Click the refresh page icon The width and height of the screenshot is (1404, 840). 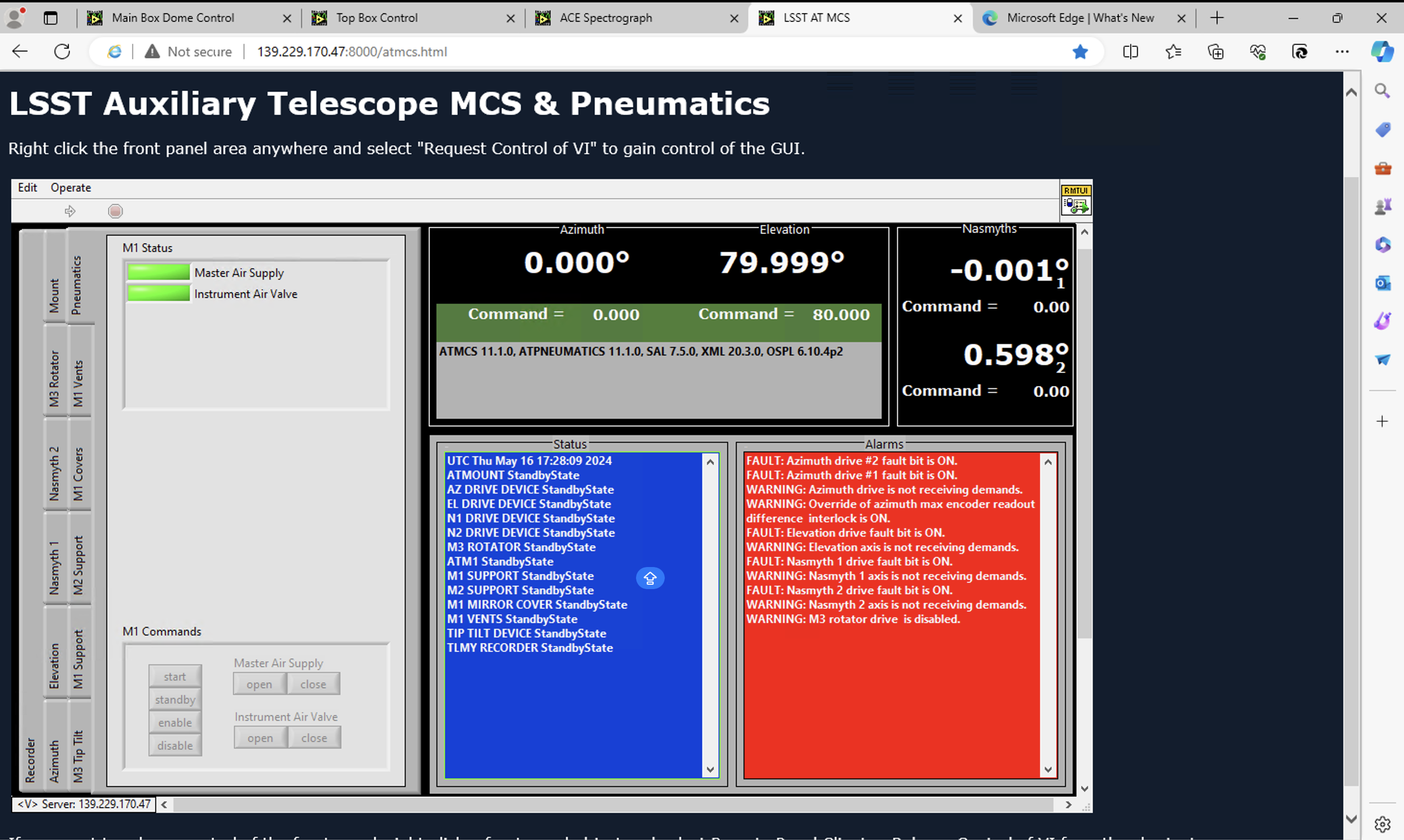click(62, 51)
